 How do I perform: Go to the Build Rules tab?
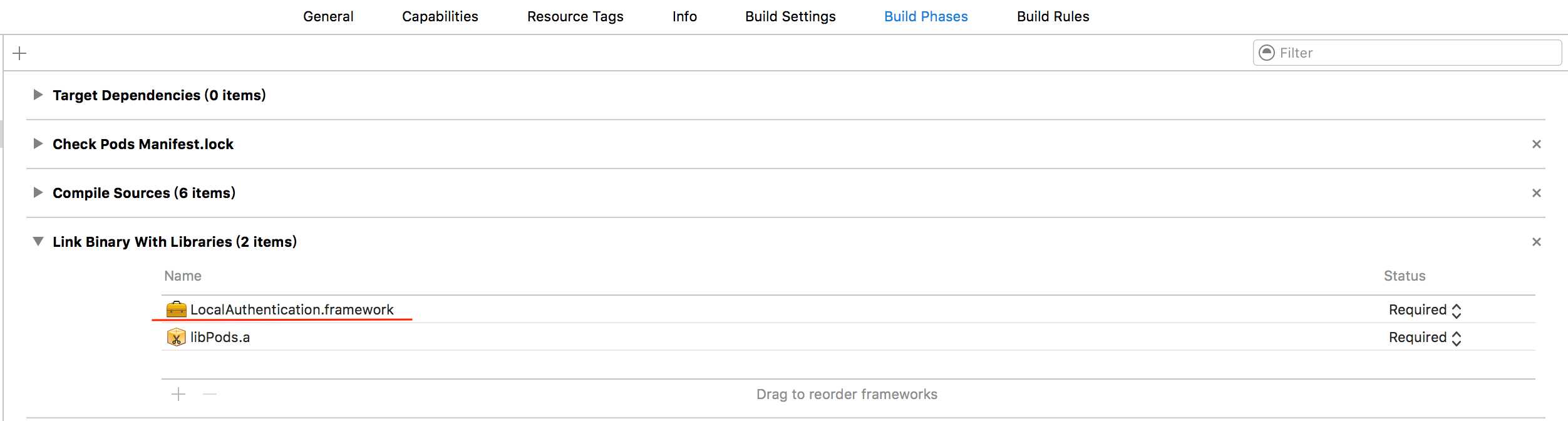click(x=1053, y=17)
